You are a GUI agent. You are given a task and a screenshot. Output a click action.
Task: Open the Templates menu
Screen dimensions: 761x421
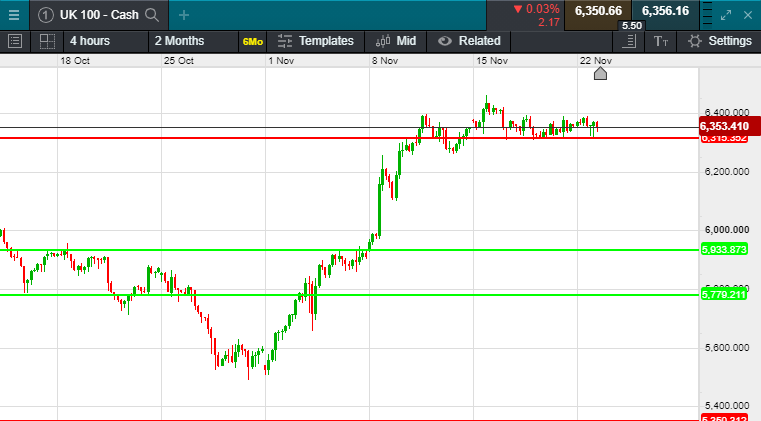click(x=315, y=41)
